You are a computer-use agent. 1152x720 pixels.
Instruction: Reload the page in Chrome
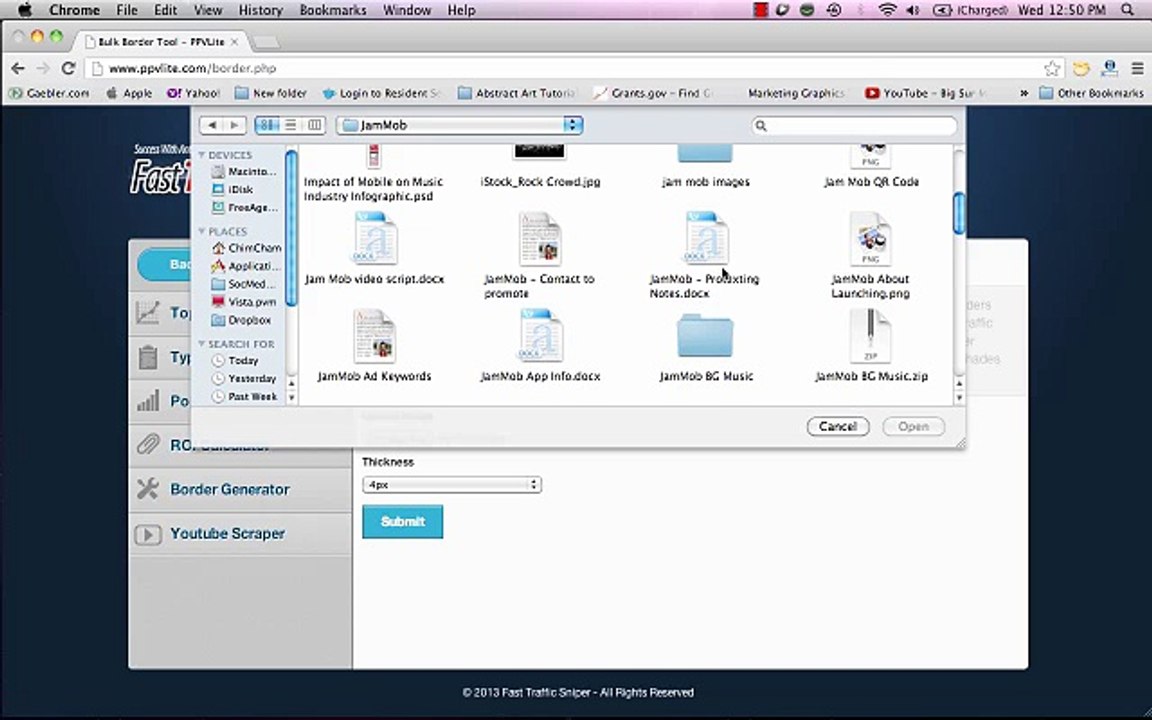click(x=68, y=68)
